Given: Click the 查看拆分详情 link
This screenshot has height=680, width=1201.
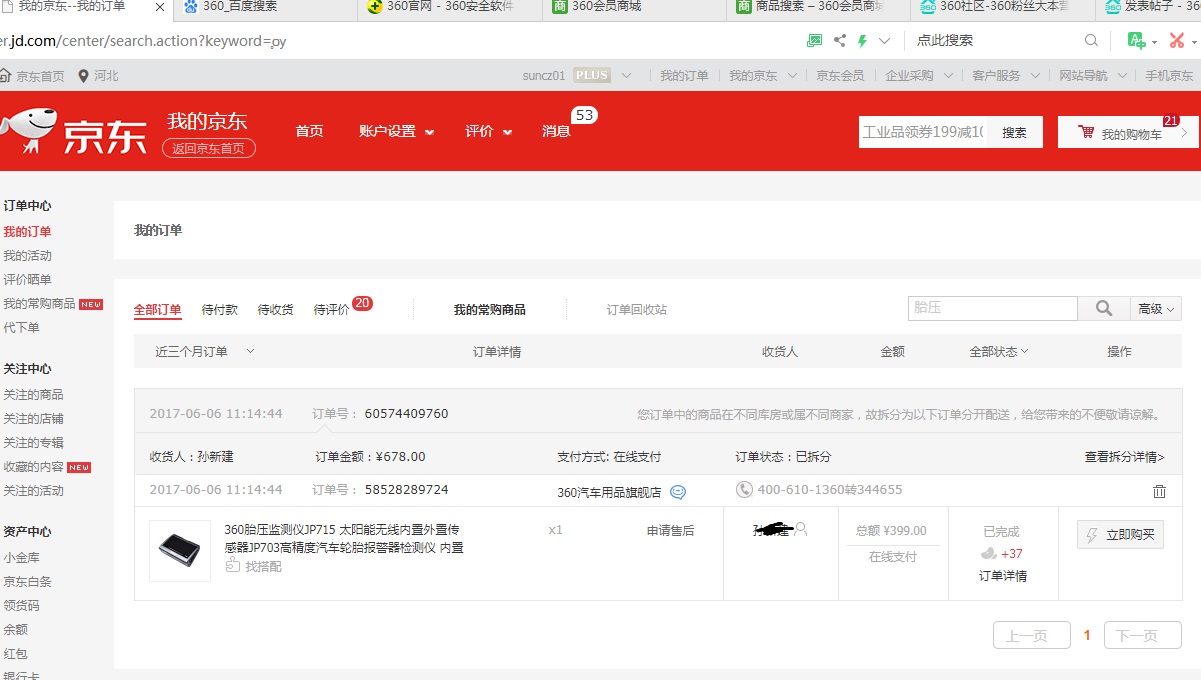Looking at the screenshot, I should 1125,456.
